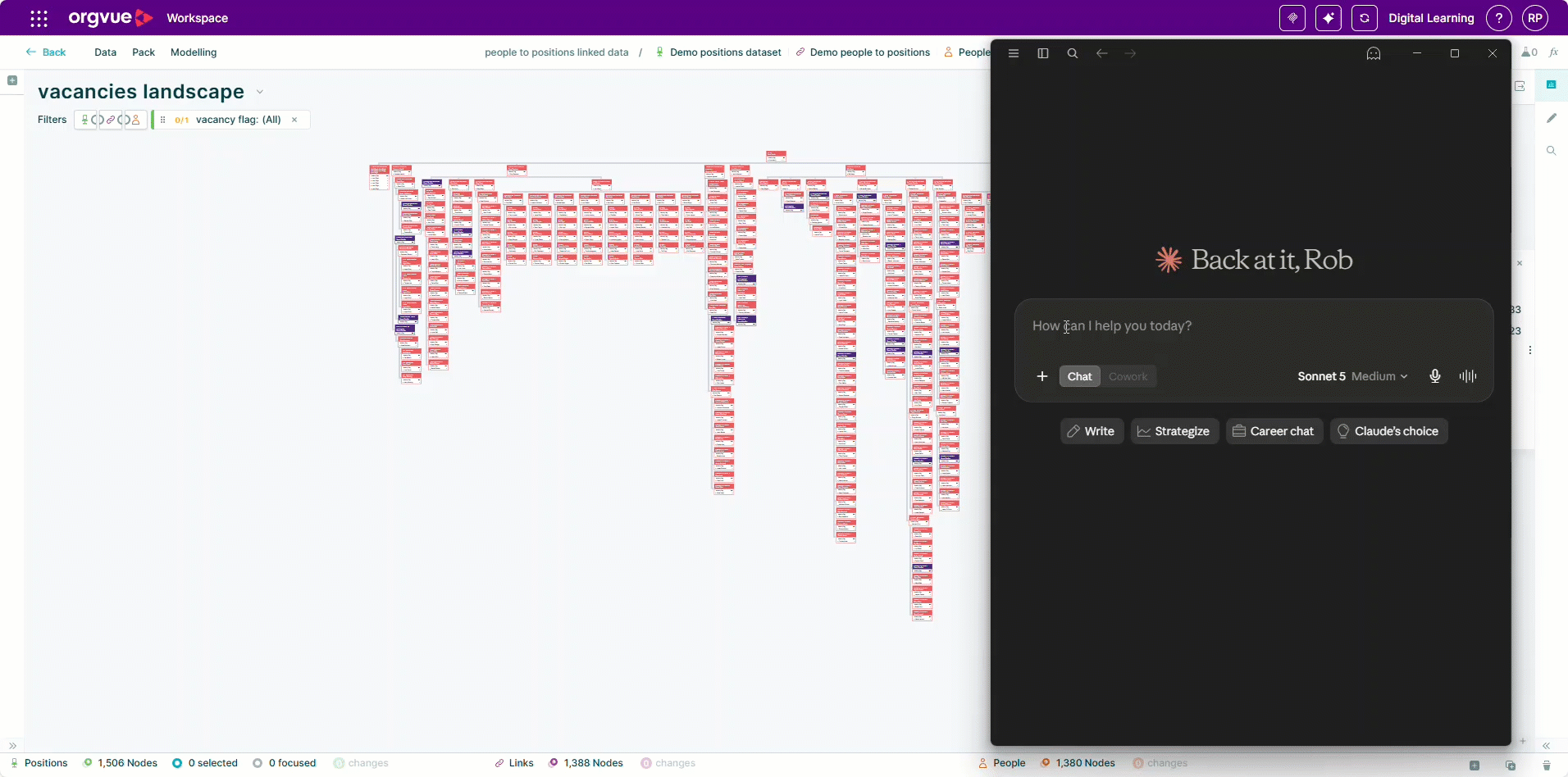The image size is (1568, 777).
Task: Go Back using the Back link
Action: [x=46, y=52]
